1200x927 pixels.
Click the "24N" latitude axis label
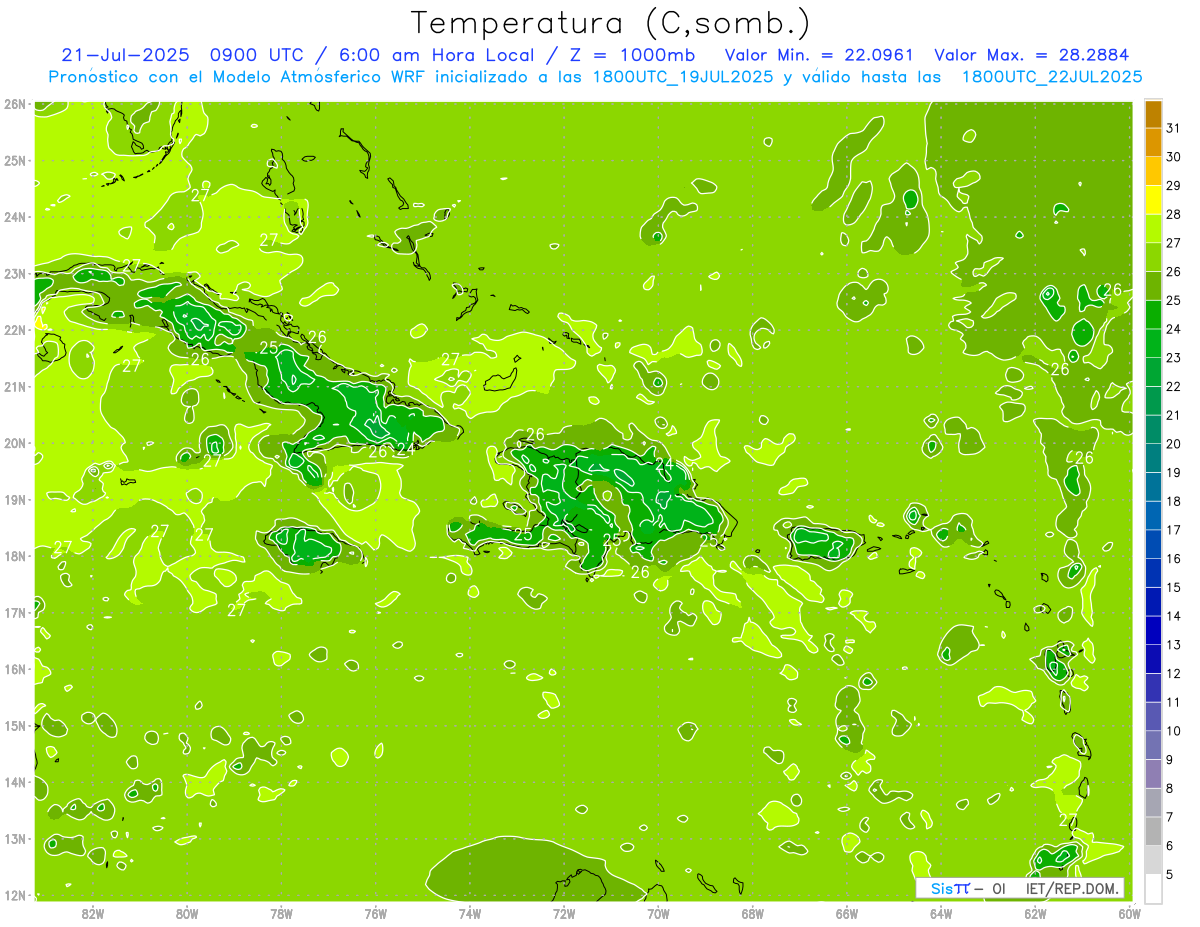[15, 217]
